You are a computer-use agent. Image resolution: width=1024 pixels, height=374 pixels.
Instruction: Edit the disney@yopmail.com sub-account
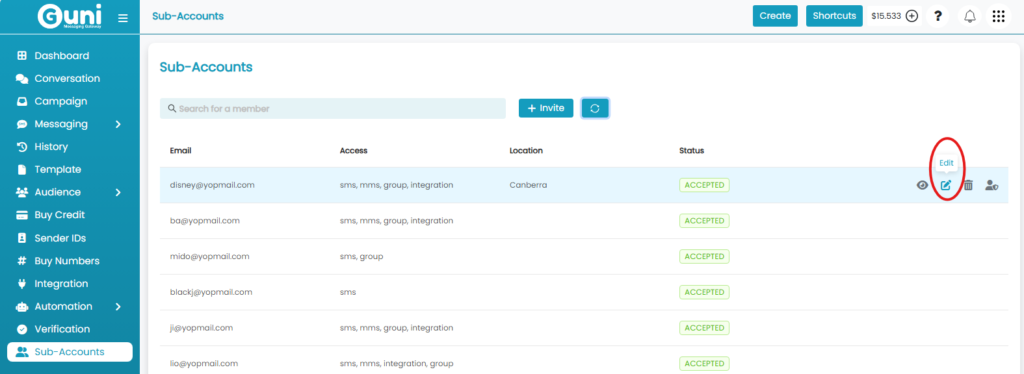[946, 185]
